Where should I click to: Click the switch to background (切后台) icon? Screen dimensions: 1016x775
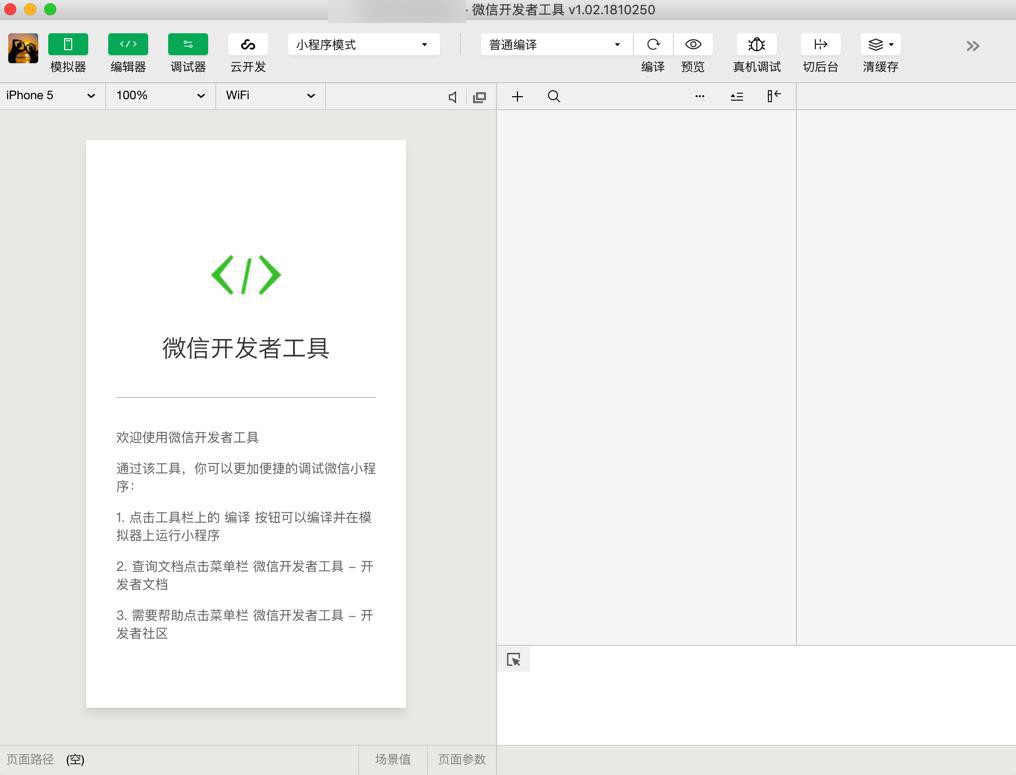(x=821, y=44)
